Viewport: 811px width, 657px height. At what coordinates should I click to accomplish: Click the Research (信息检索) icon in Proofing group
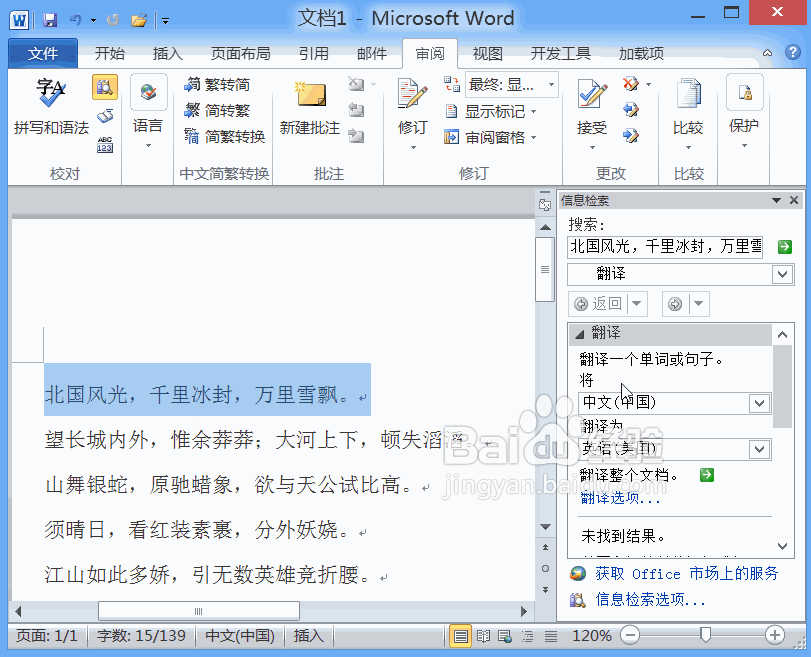(x=105, y=86)
